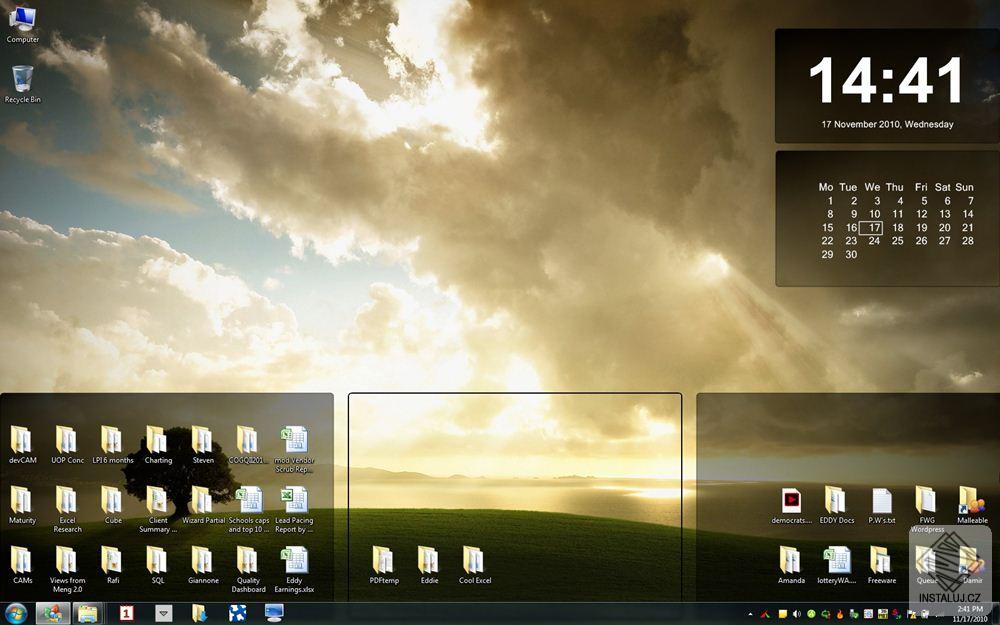Select the Excel Research folder
The height and width of the screenshot is (625, 1000).
coord(67,510)
